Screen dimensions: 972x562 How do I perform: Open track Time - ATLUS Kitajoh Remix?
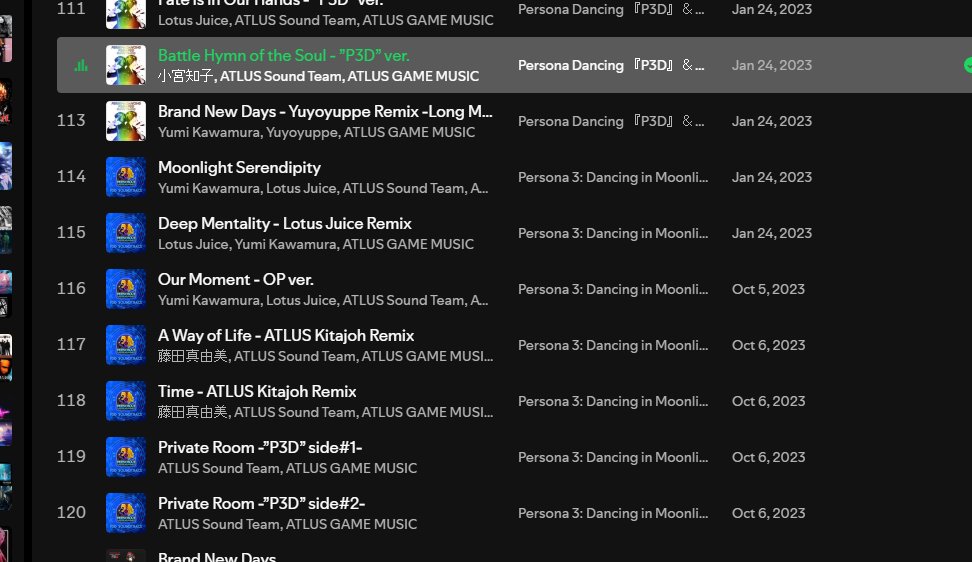coord(257,391)
